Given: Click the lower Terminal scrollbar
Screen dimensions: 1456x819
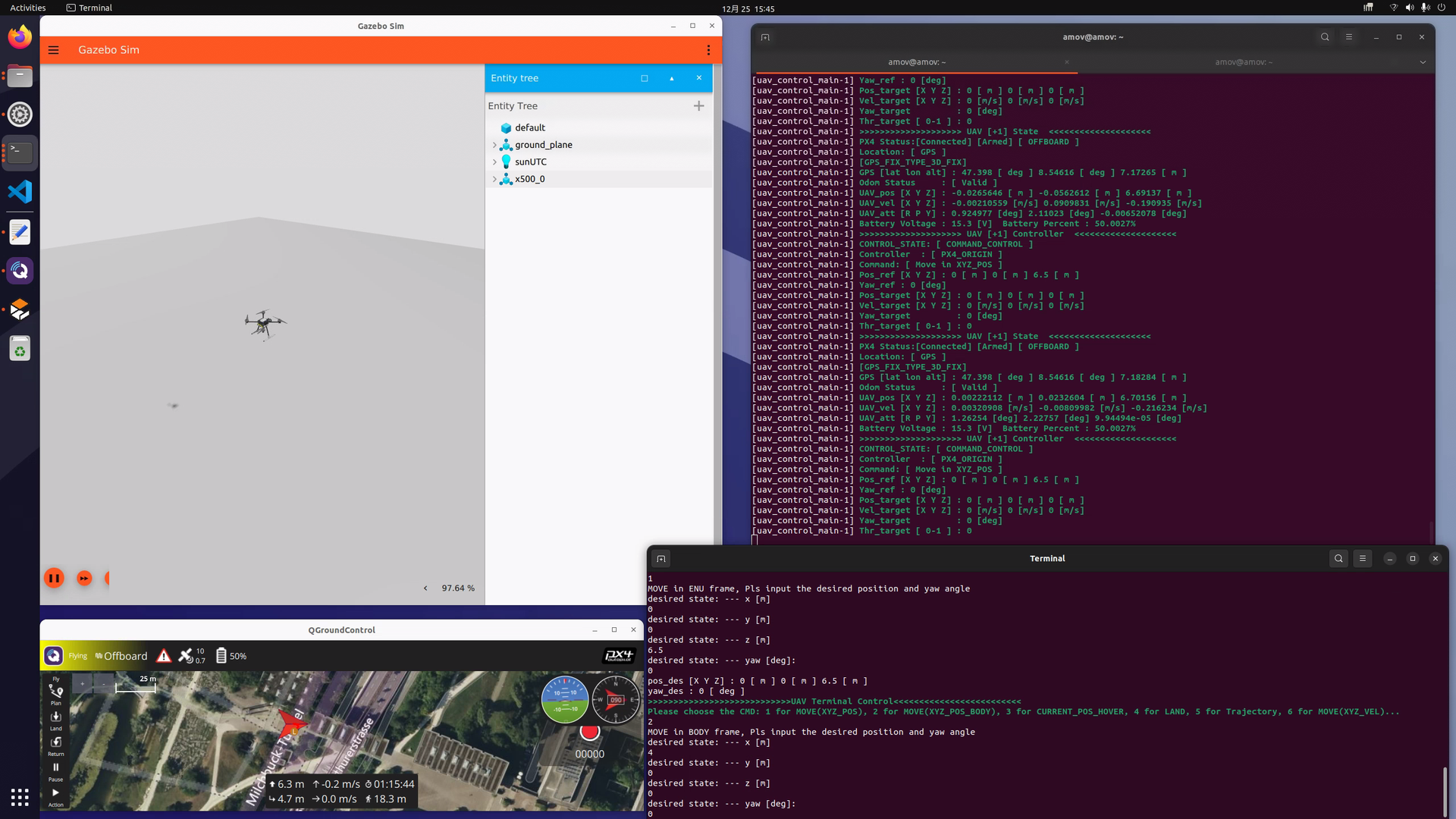Looking at the screenshot, I should click(x=1445, y=792).
